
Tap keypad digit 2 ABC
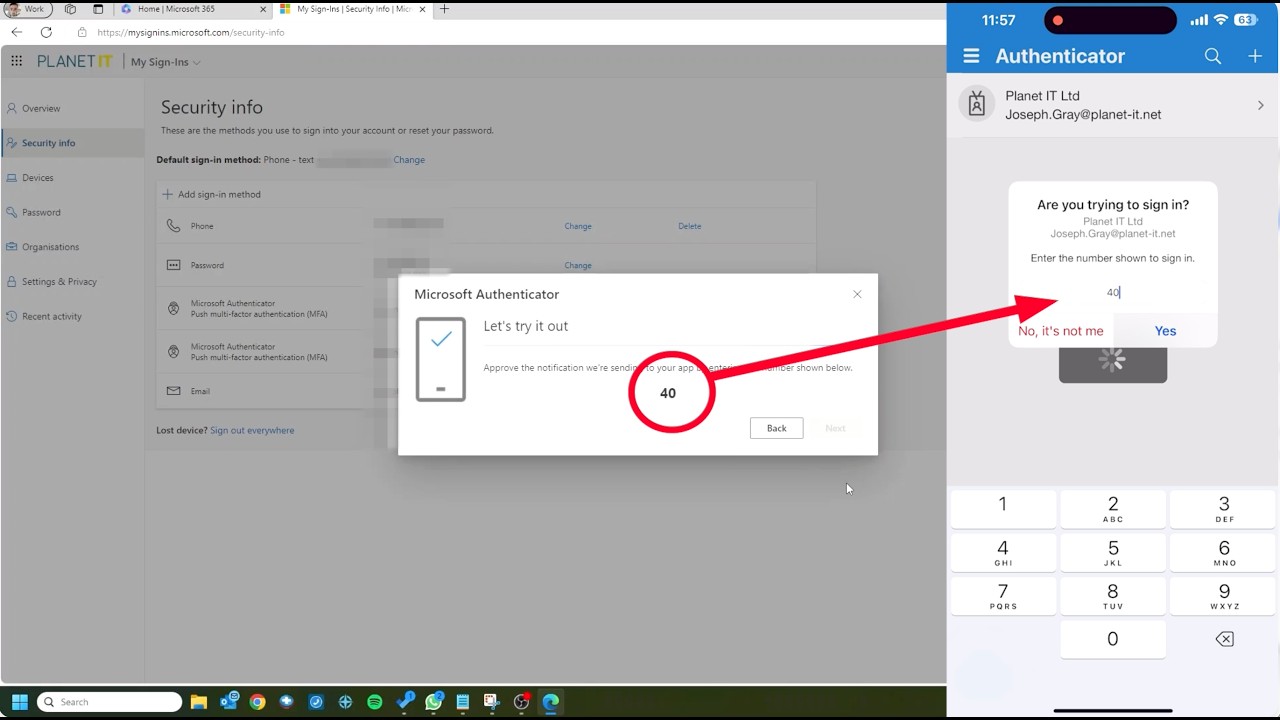tap(1113, 508)
